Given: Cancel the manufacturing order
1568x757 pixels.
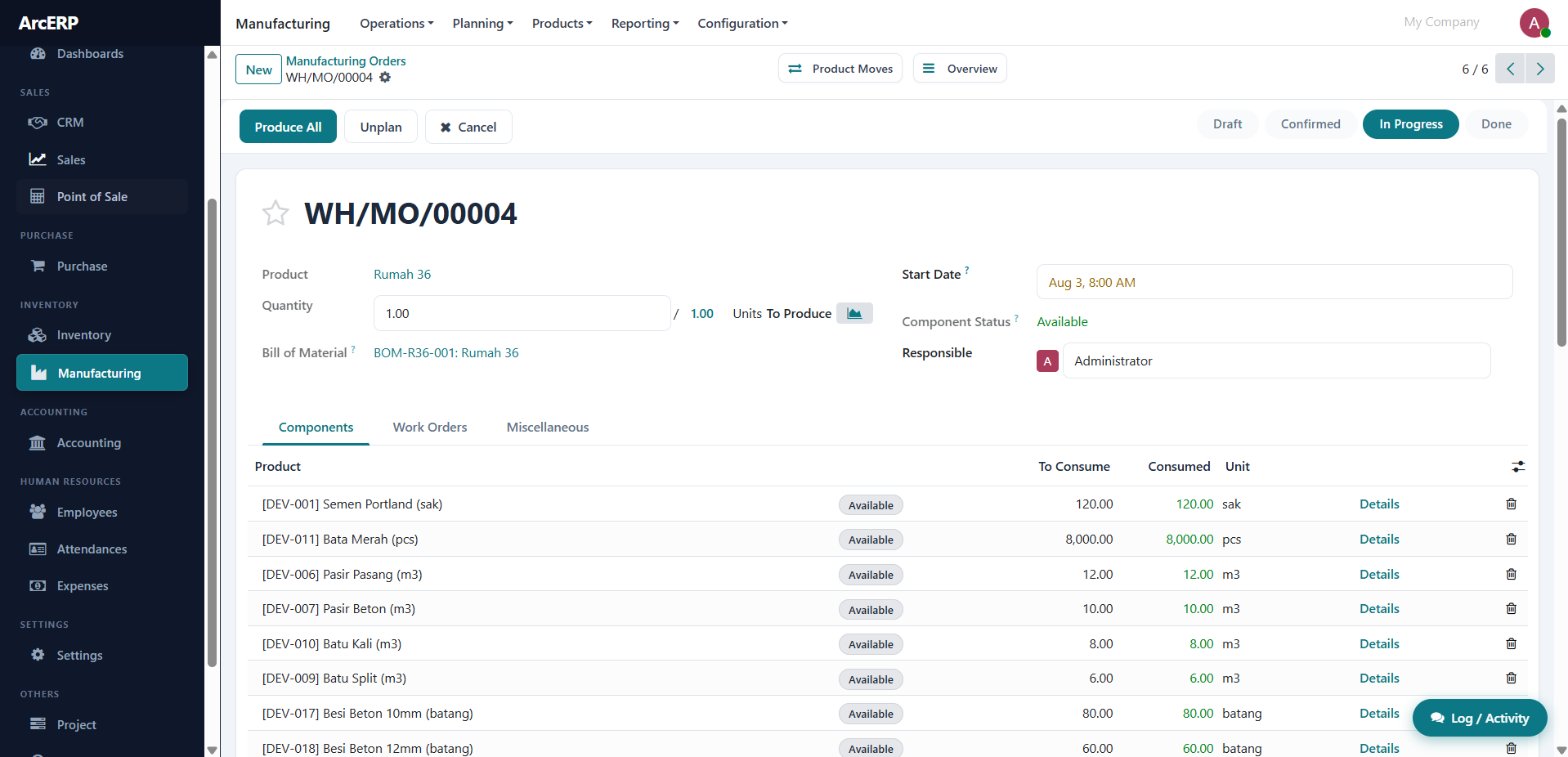Looking at the screenshot, I should point(468,127).
